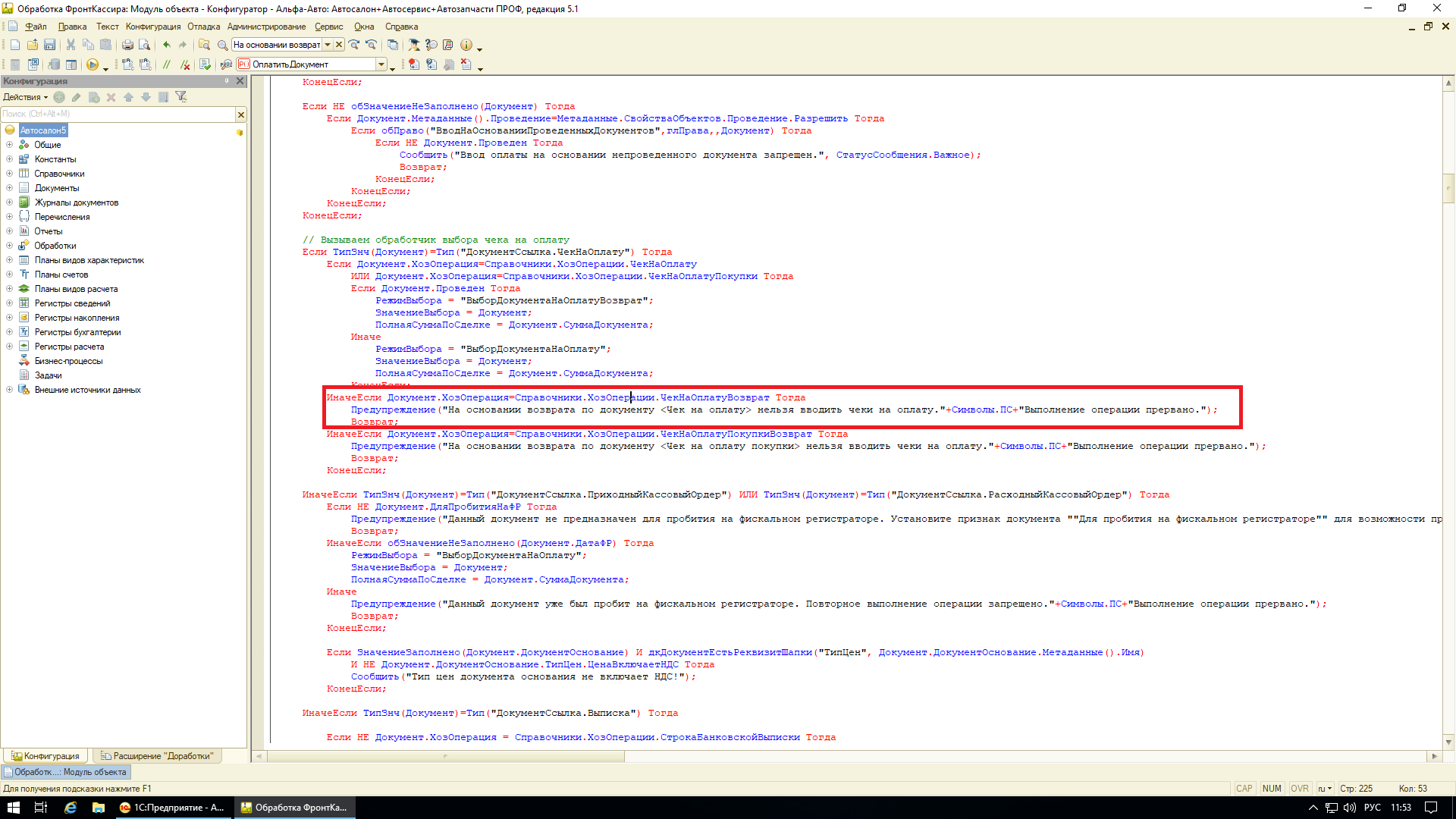Image resolution: width=1456 pixels, height=819 pixels.
Task: Activate the Модуль объекта window tab
Action: click(66, 772)
